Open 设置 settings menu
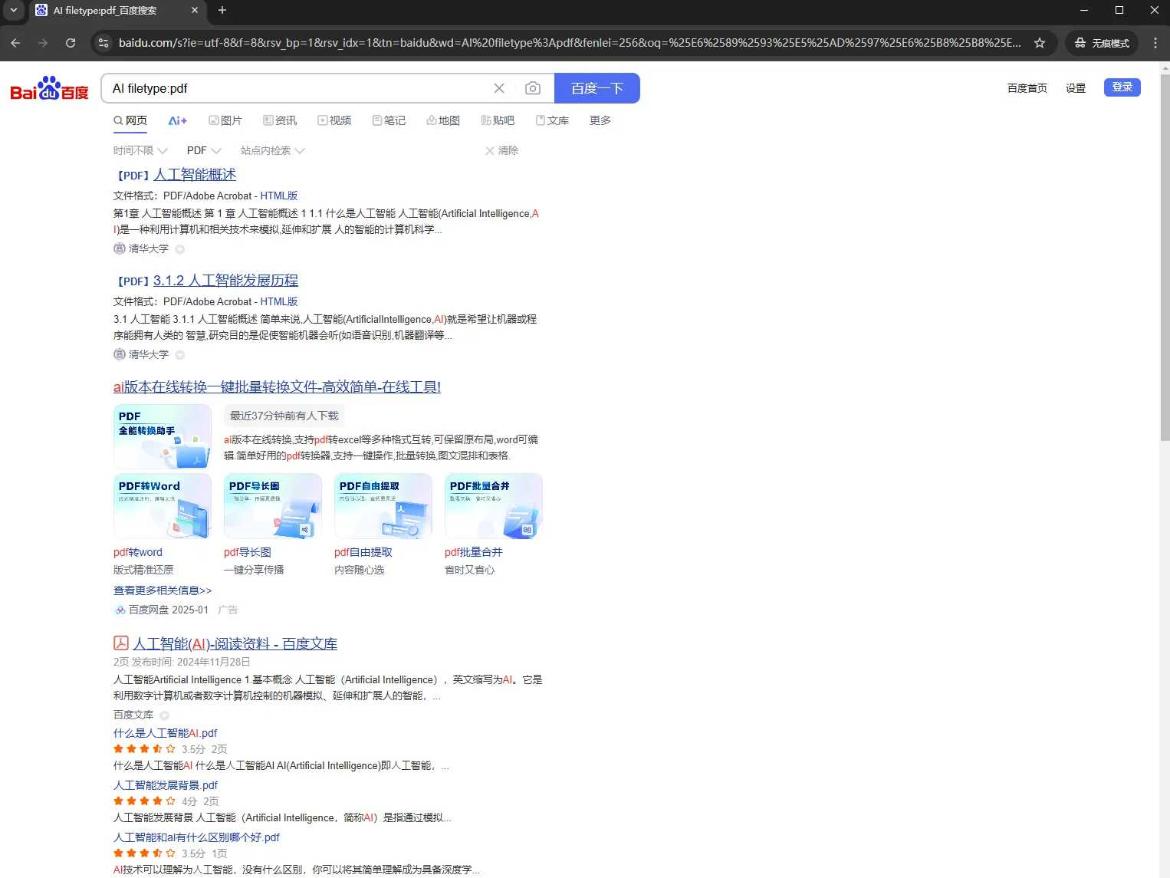Screen dimensions: 1170x878 click(x=1075, y=88)
